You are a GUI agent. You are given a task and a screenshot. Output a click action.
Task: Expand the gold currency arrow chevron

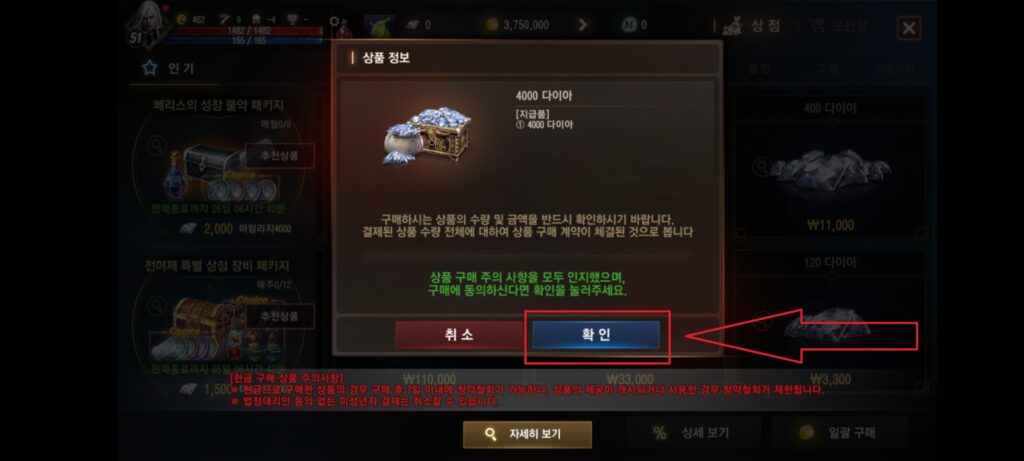(x=583, y=25)
